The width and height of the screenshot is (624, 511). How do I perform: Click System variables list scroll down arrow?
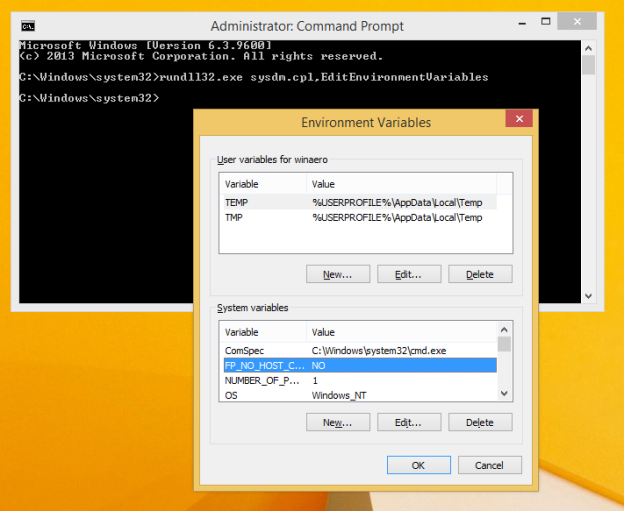[x=504, y=394]
